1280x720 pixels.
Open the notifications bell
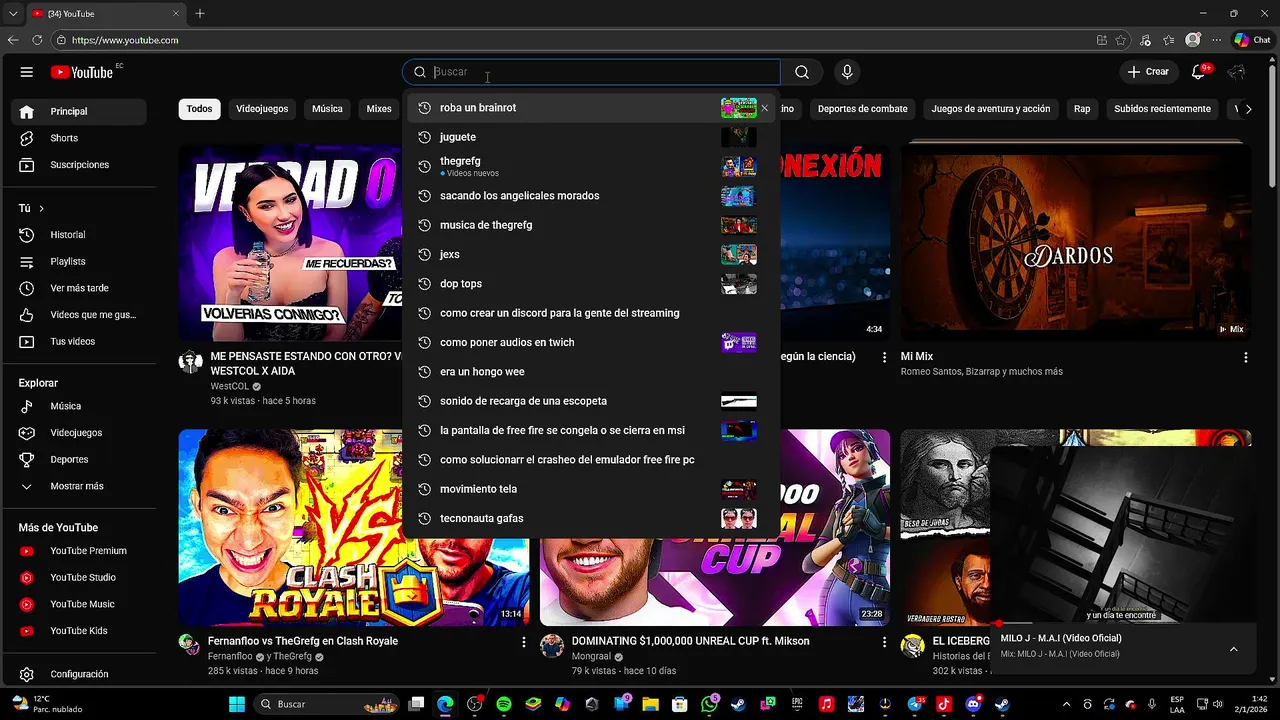[x=1198, y=72]
